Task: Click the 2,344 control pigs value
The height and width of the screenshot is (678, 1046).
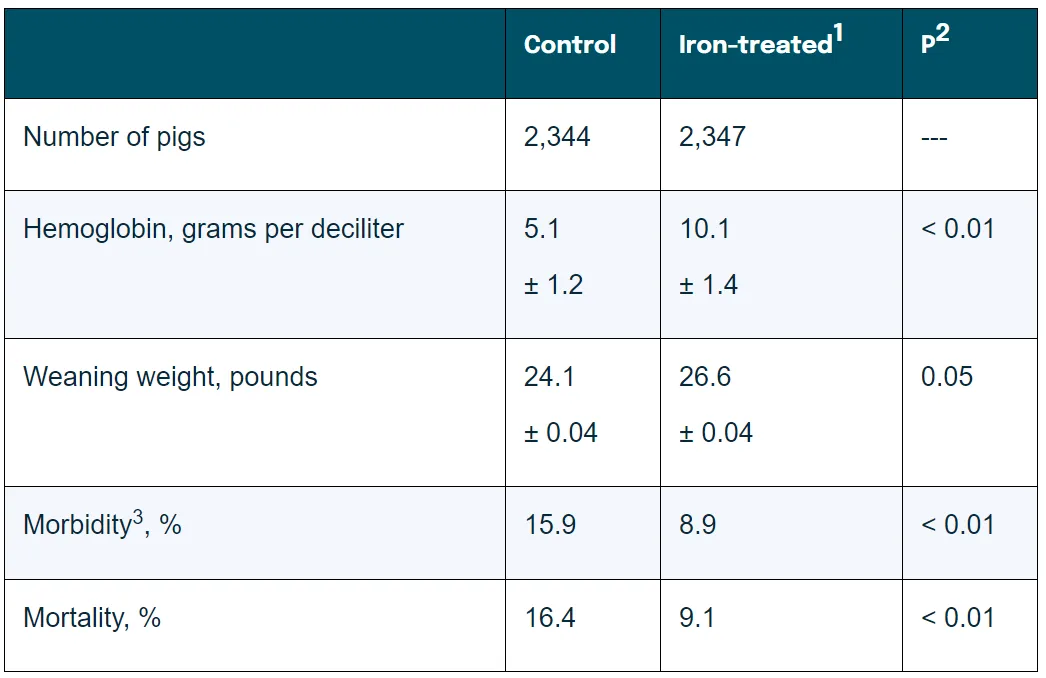Action: click(557, 137)
